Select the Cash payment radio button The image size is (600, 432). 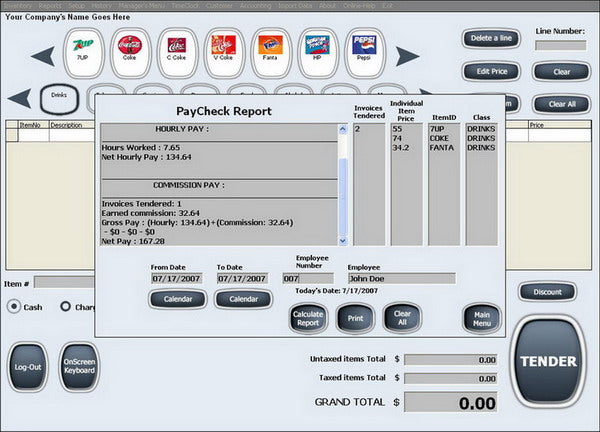(x=14, y=307)
